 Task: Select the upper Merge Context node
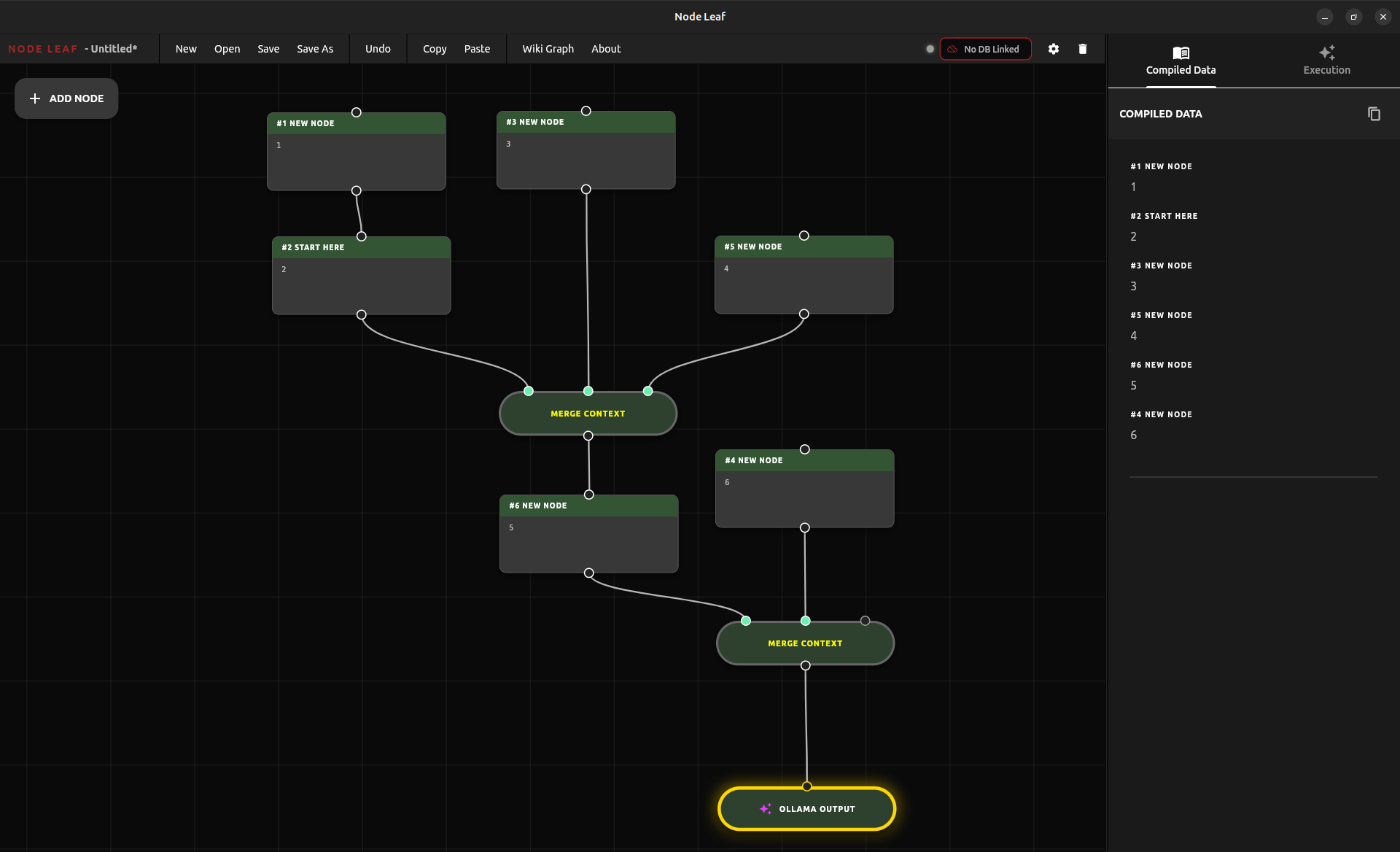[x=588, y=414]
